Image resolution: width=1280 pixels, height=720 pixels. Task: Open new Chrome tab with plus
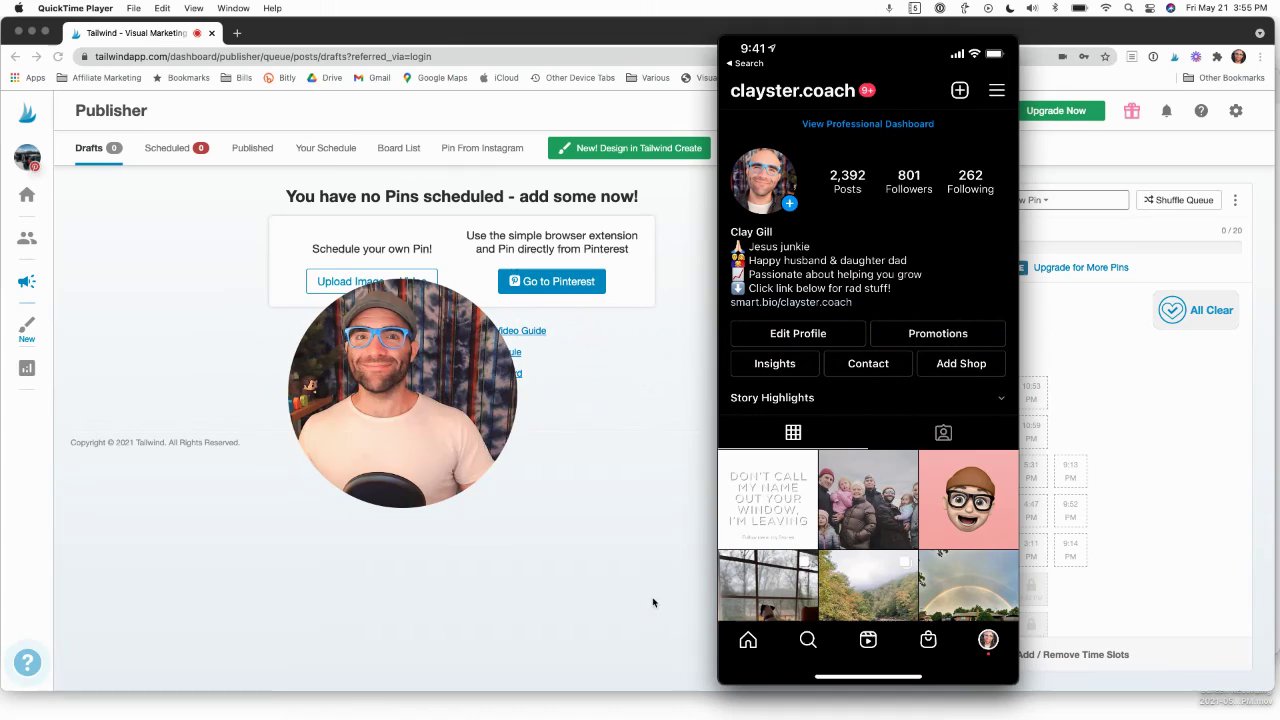click(x=237, y=33)
